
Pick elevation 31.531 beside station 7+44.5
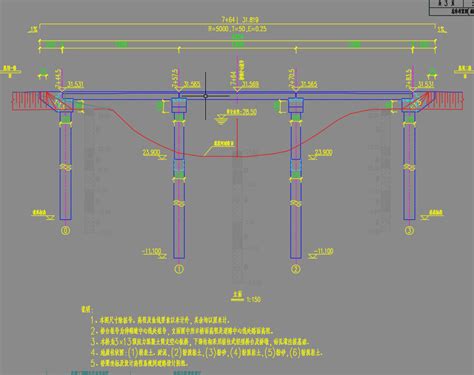click(76, 84)
